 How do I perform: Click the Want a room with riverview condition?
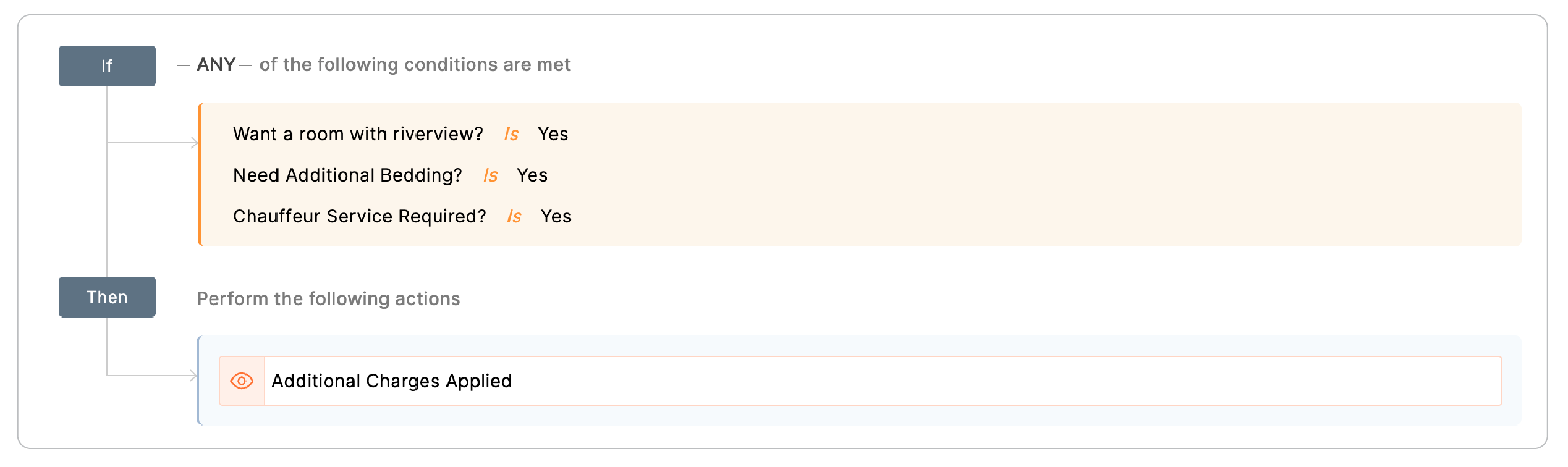(x=358, y=134)
